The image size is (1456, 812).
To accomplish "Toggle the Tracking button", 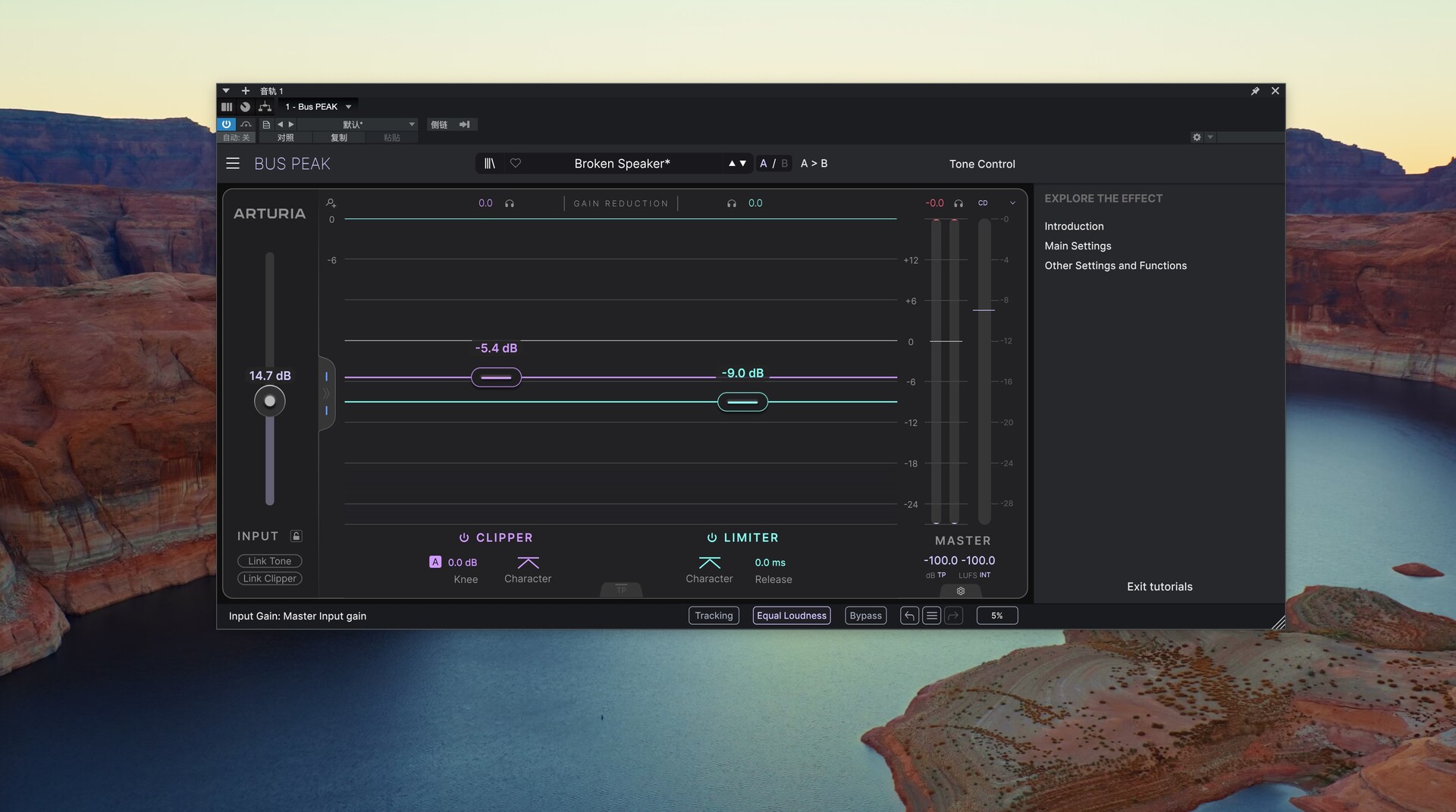I will [x=714, y=616].
